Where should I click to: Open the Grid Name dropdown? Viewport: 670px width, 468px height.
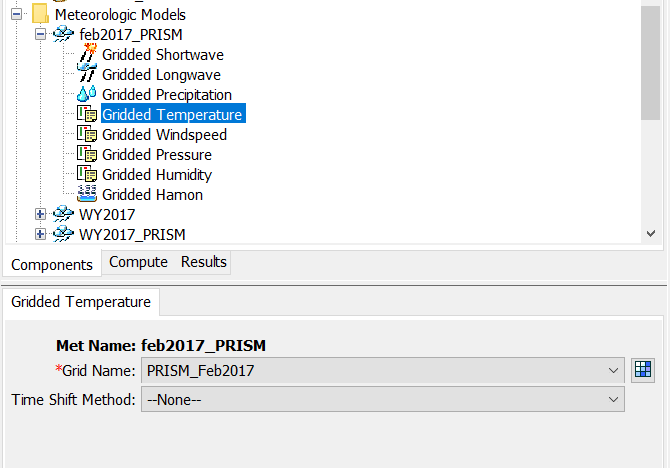[x=613, y=371]
